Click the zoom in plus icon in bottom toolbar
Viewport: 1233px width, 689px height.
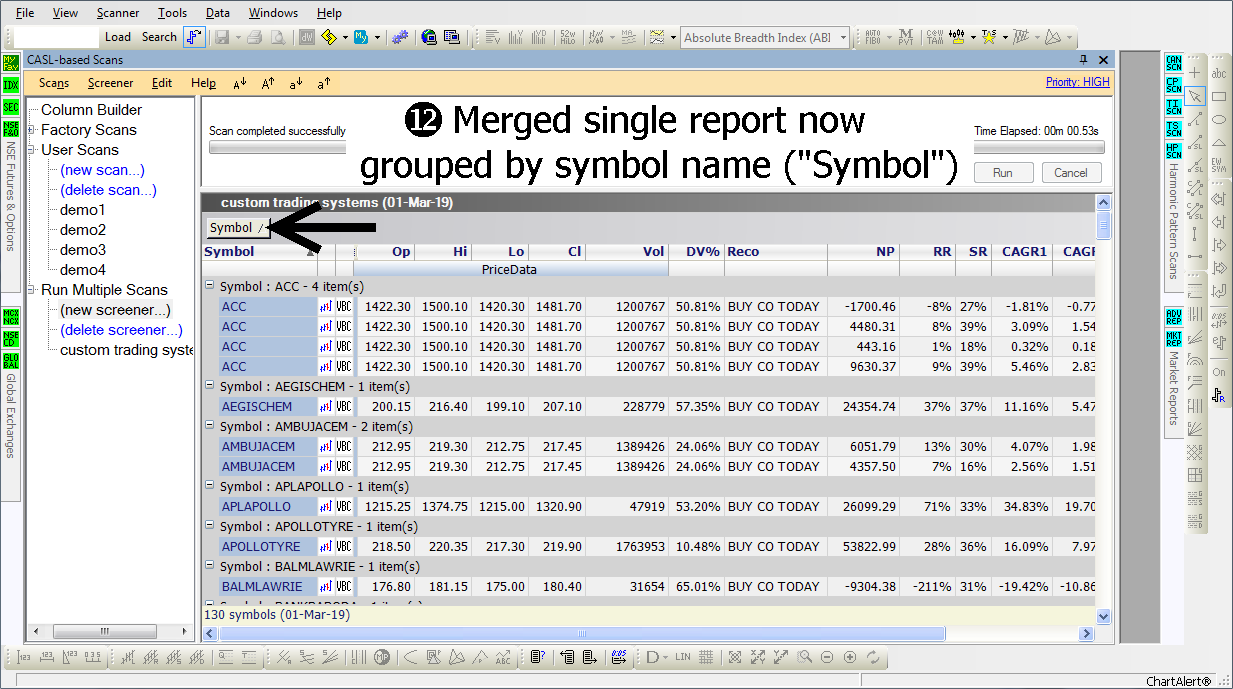[850, 657]
